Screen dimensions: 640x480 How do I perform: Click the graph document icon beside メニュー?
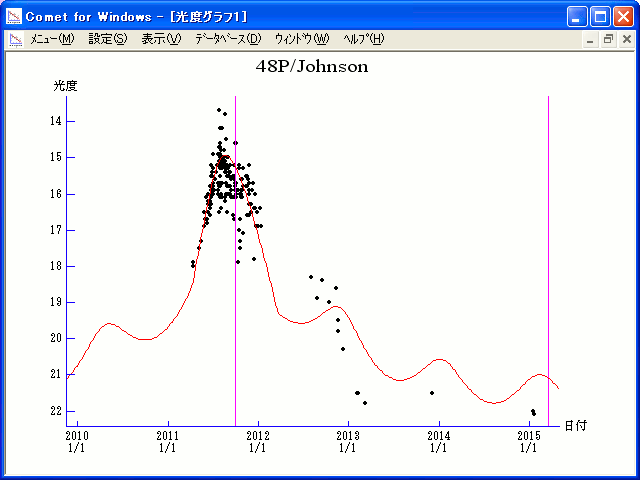tap(16, 39)
